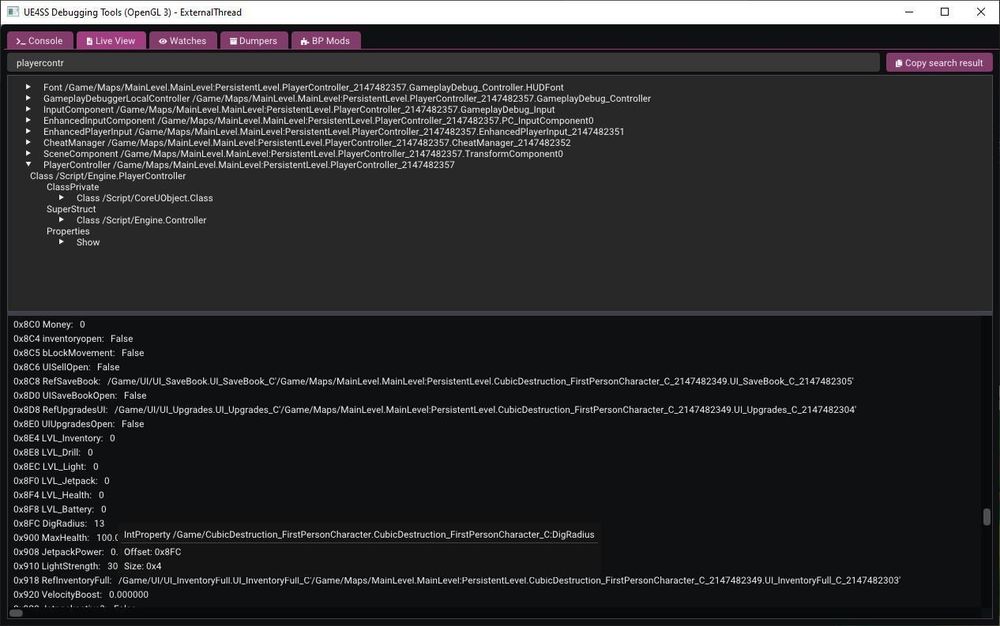Screen dimensions: 1000x626
Task: Click the DigRadius property value 13
Action: pyautogui.click(x=99, y=524)
